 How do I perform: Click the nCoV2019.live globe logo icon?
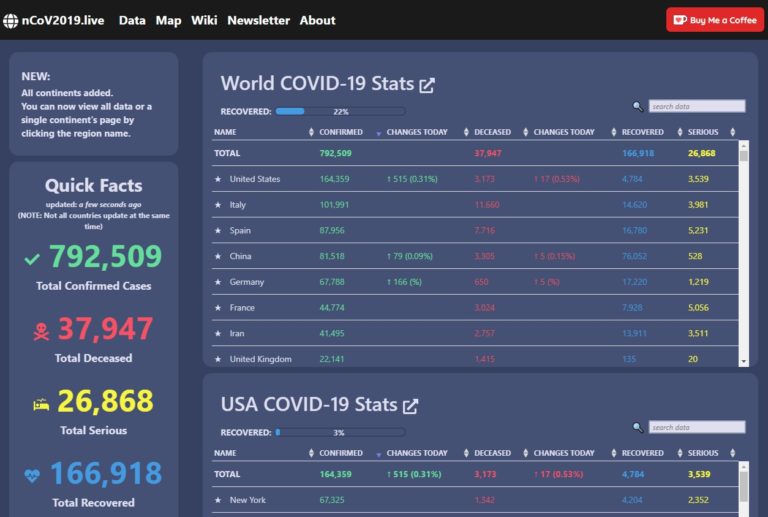pos(11,20)
